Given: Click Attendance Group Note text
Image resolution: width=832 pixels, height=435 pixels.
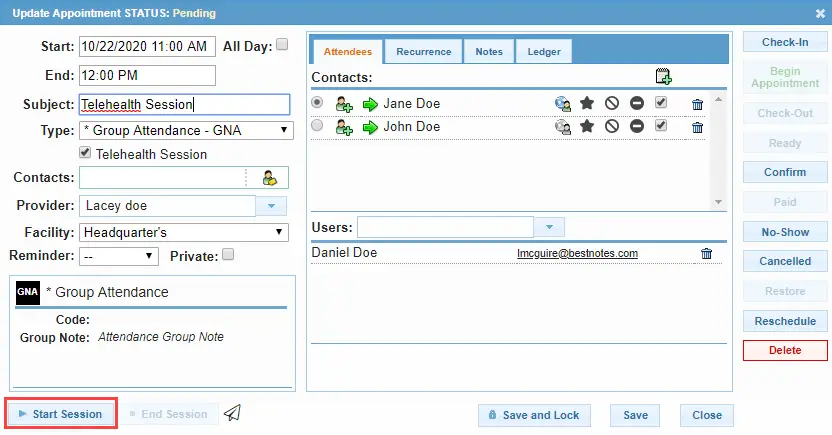Looking at the screenshot, I should pos(161,337).
